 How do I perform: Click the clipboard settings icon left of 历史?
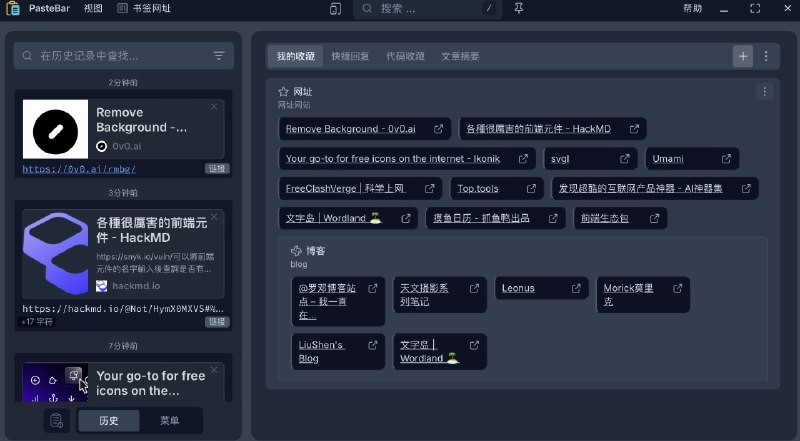56,421
